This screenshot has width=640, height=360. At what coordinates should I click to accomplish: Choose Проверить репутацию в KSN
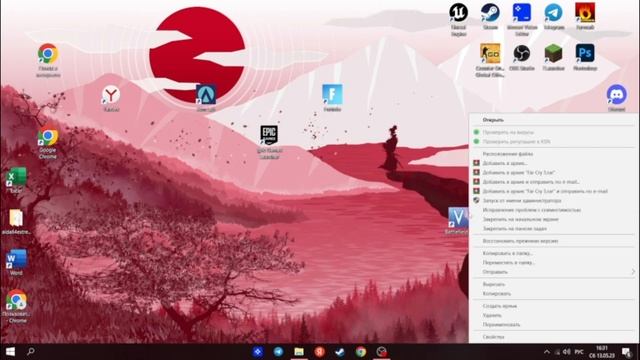point(552,142)
